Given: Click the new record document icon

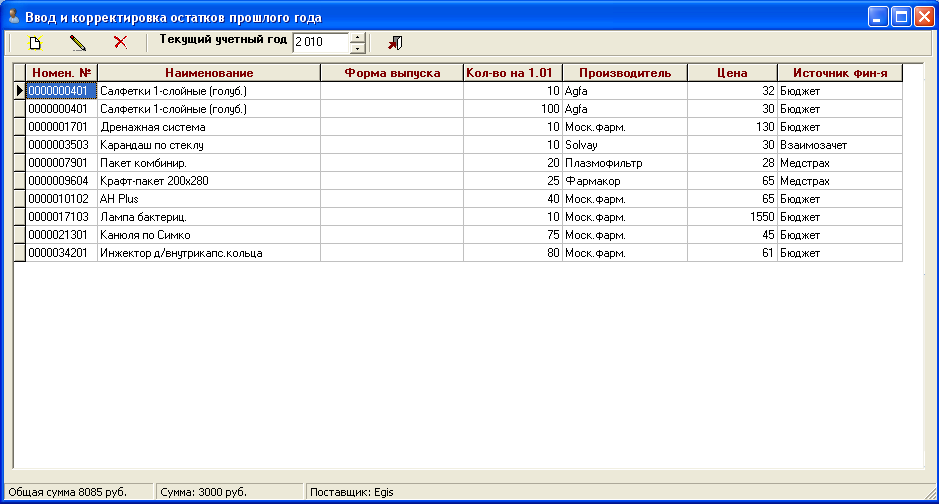Looking at the screenshot, I should 35,42.
